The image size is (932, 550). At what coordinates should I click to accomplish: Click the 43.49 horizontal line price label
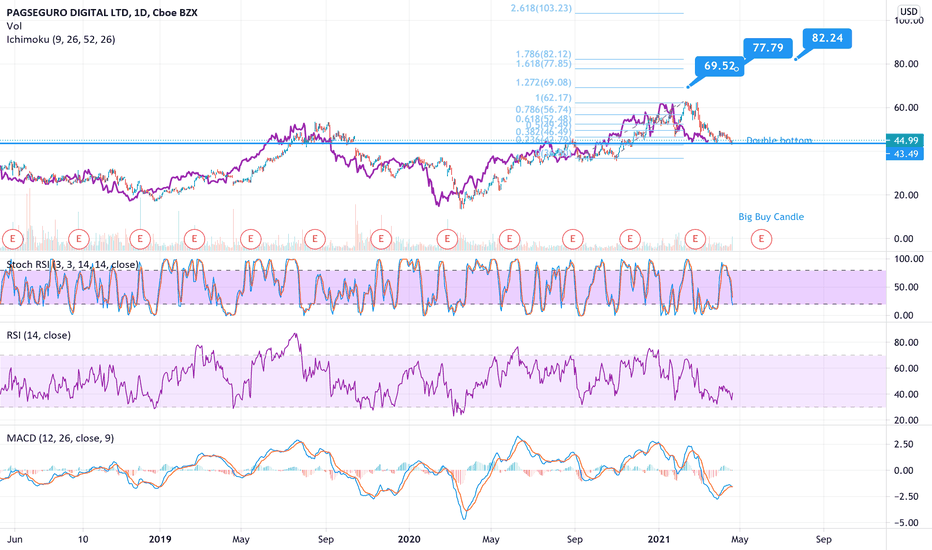905,154
